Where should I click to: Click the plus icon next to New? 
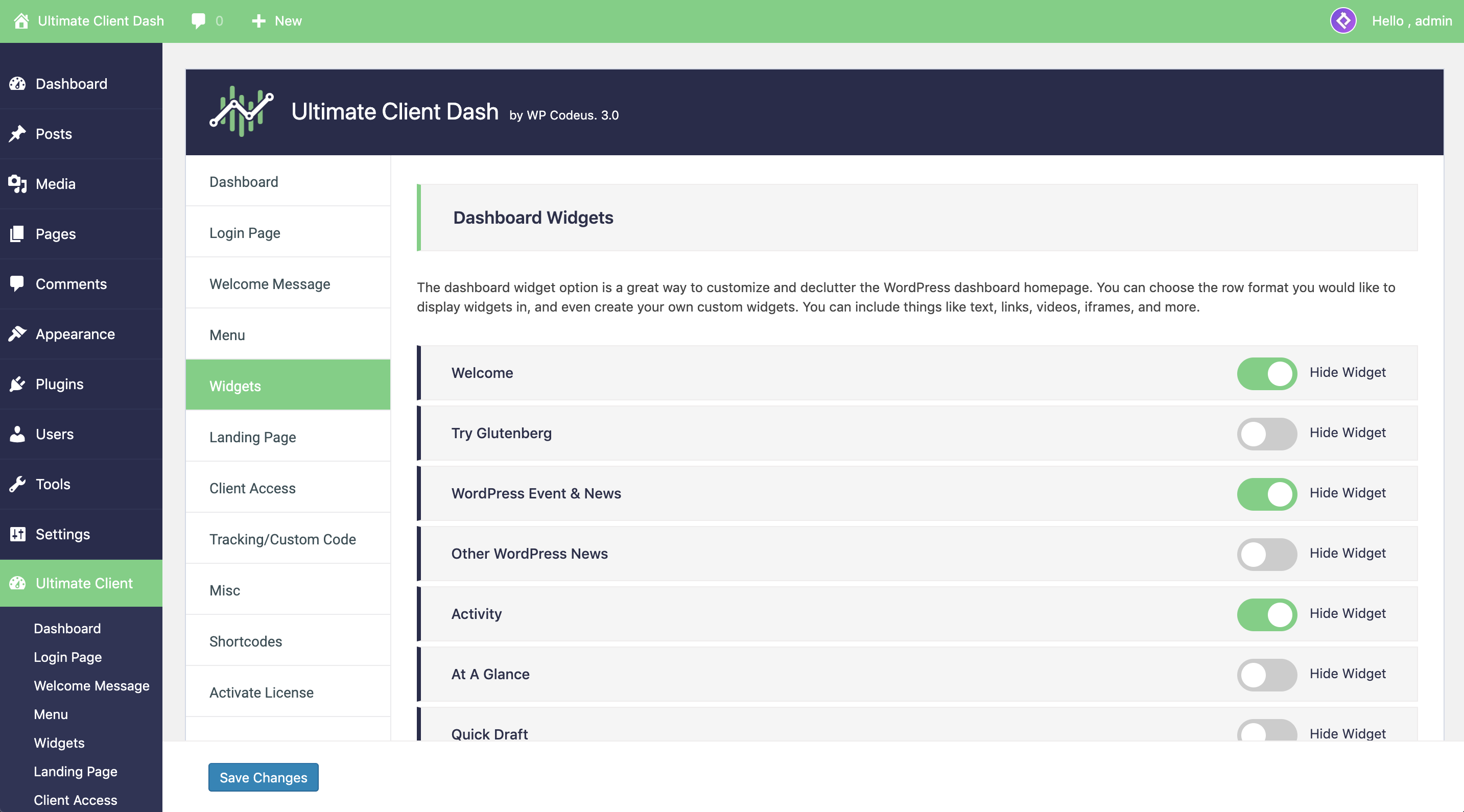coord(258,21)
